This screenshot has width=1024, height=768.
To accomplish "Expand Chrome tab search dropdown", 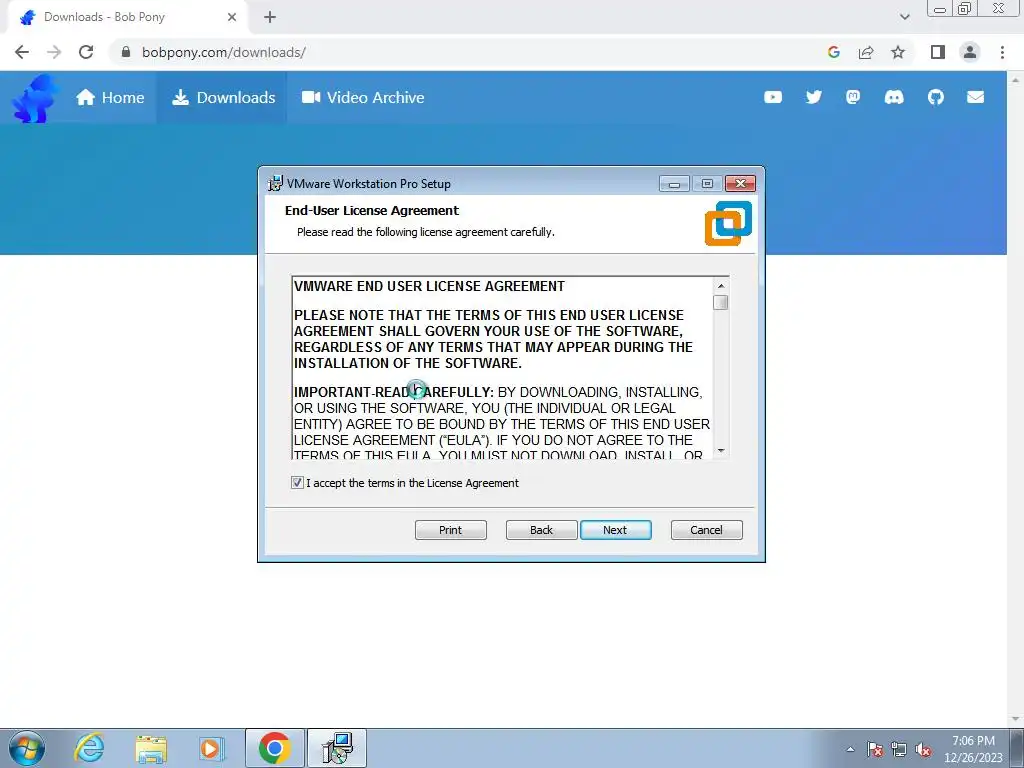I will coord(904,17).
